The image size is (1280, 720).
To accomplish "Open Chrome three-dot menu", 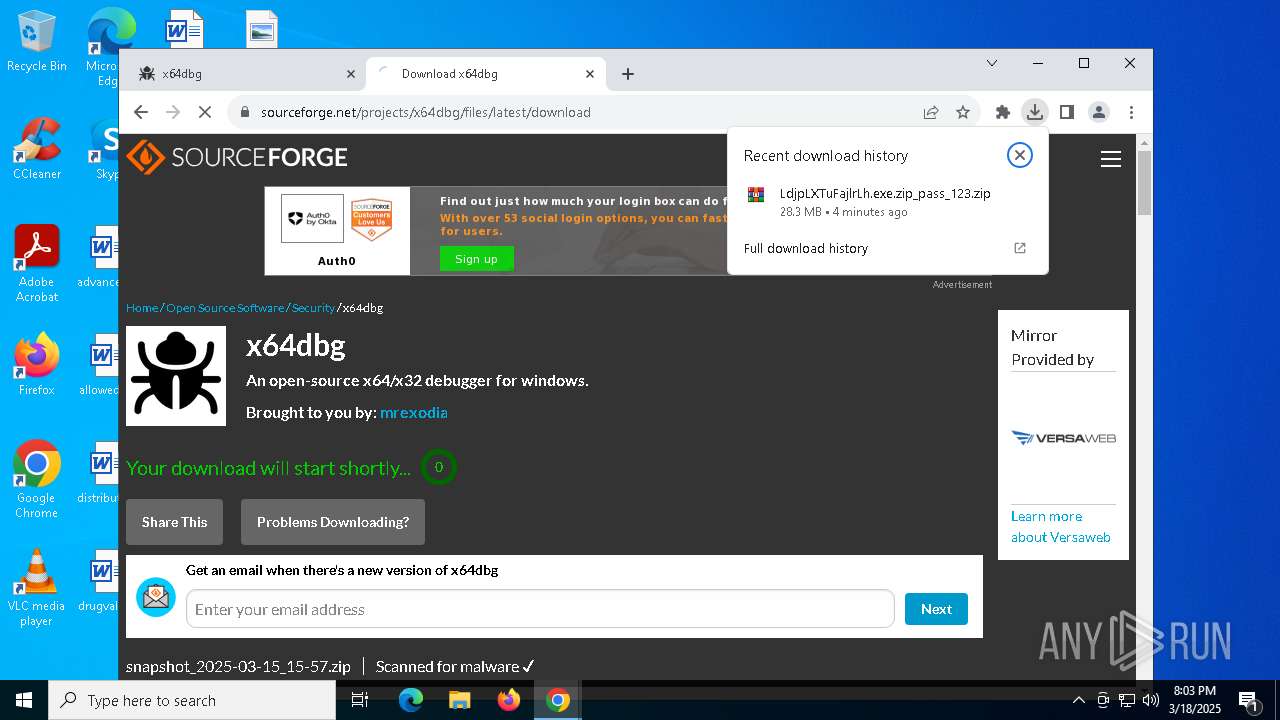I will click(x=1131, y=112).
